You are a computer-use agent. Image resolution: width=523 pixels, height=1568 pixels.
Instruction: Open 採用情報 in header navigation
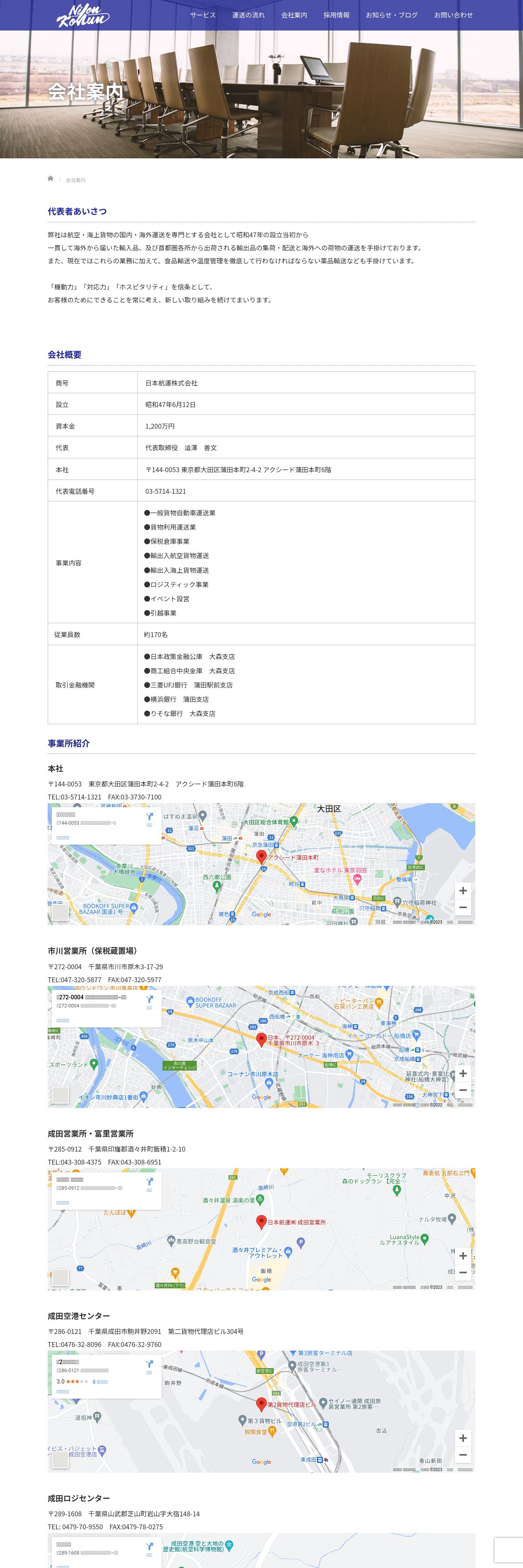pos(337,15)
